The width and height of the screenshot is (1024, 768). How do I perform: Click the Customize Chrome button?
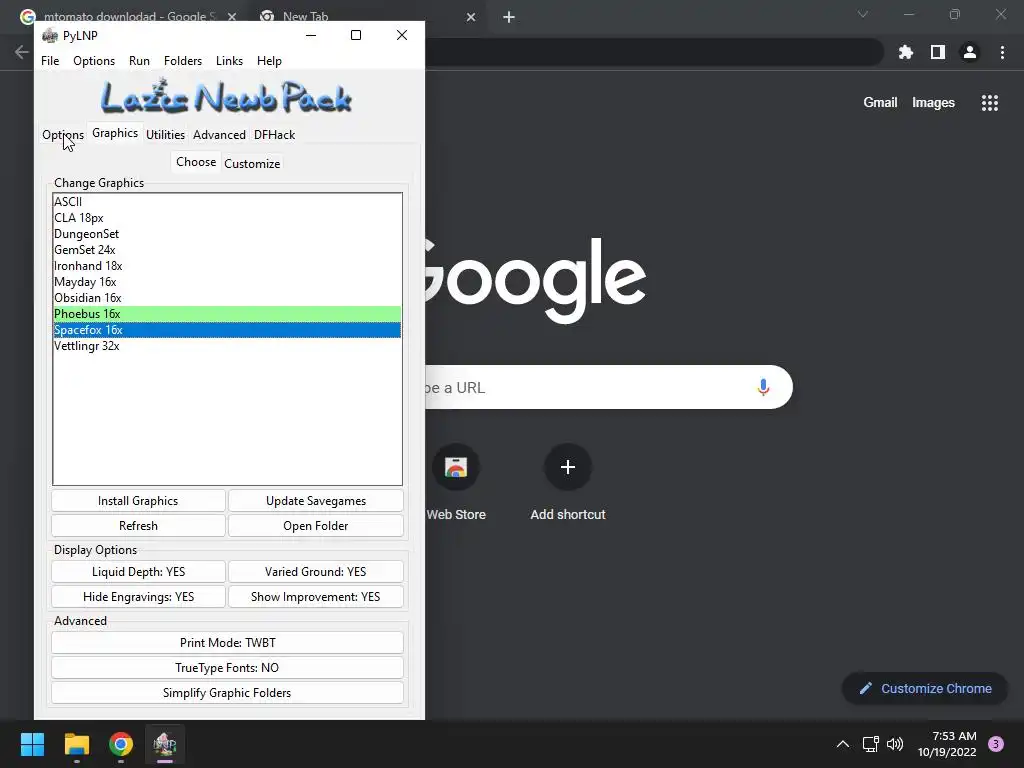tap(925, 688)
